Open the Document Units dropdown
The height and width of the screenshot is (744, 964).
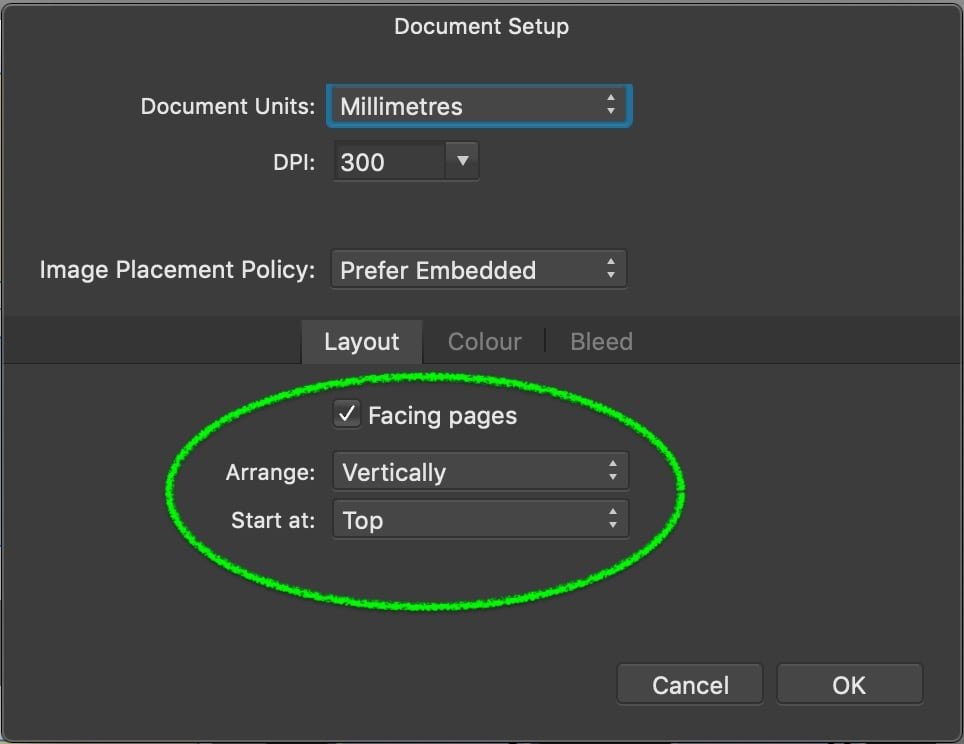pos(470,105)
